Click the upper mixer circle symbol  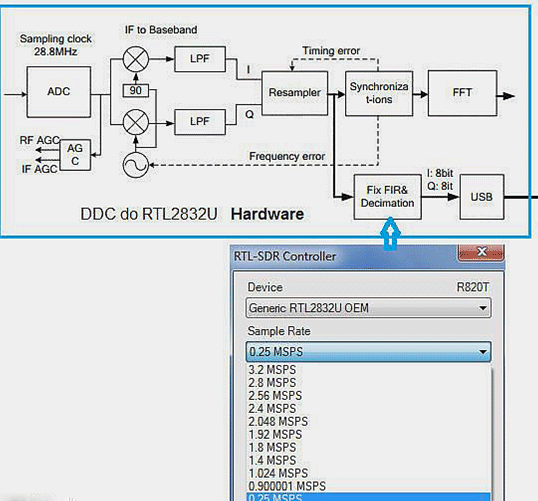click(136, 59)
